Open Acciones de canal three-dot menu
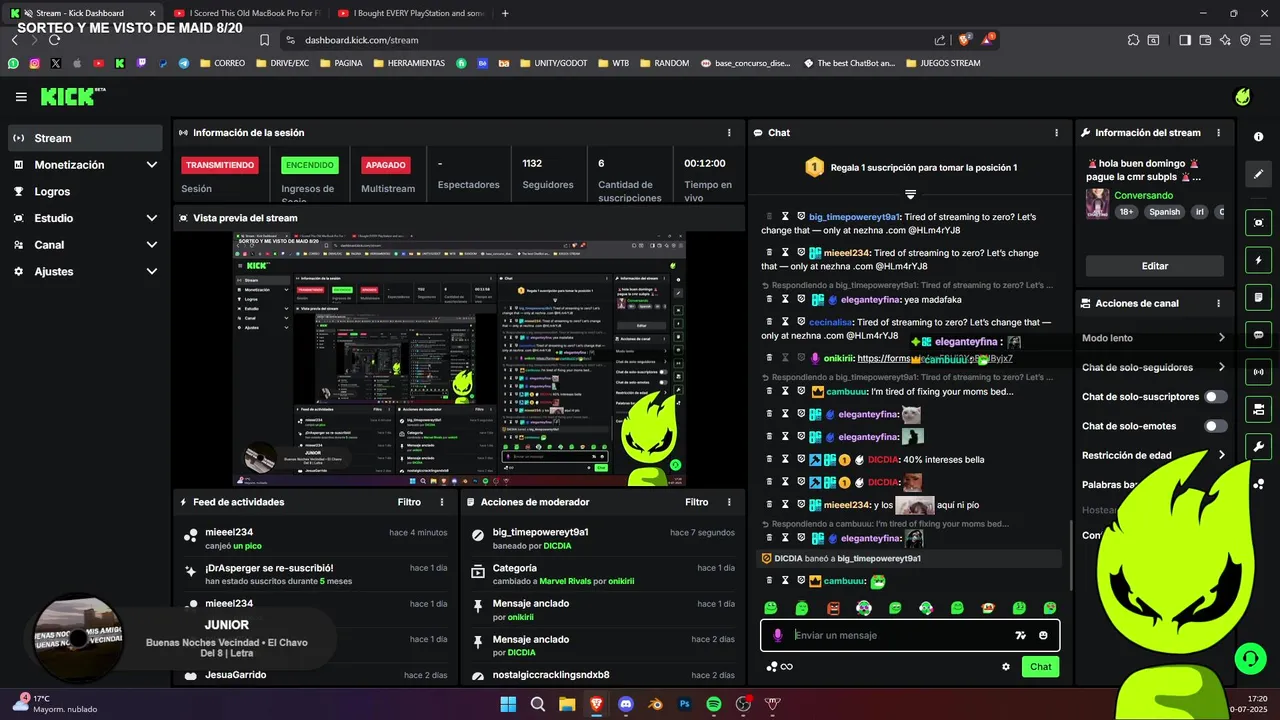Image resolution: width=1280 pixels, height=720 pixels. tap(1218, 303)
